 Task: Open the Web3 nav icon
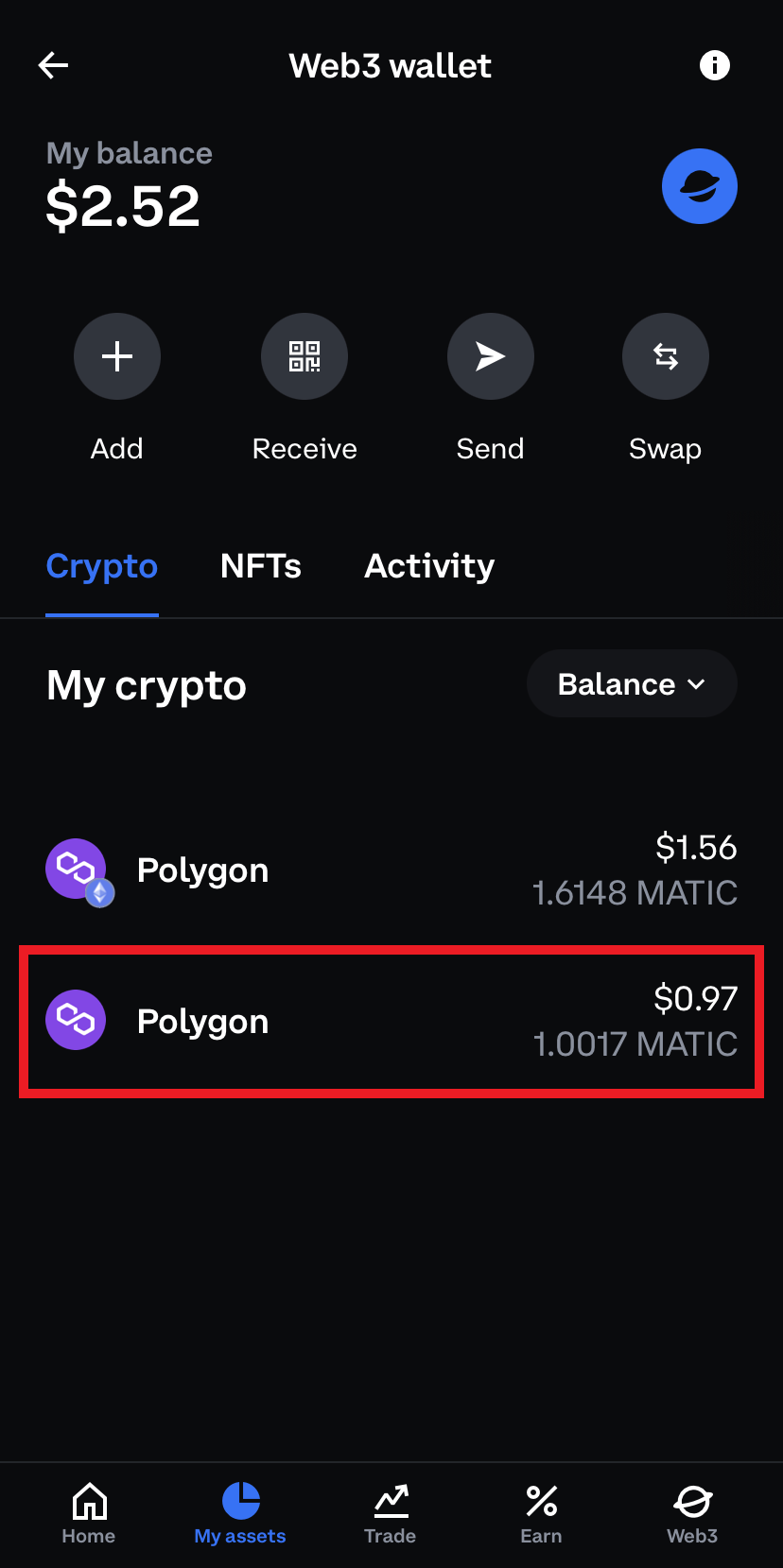pos(692,1512)
